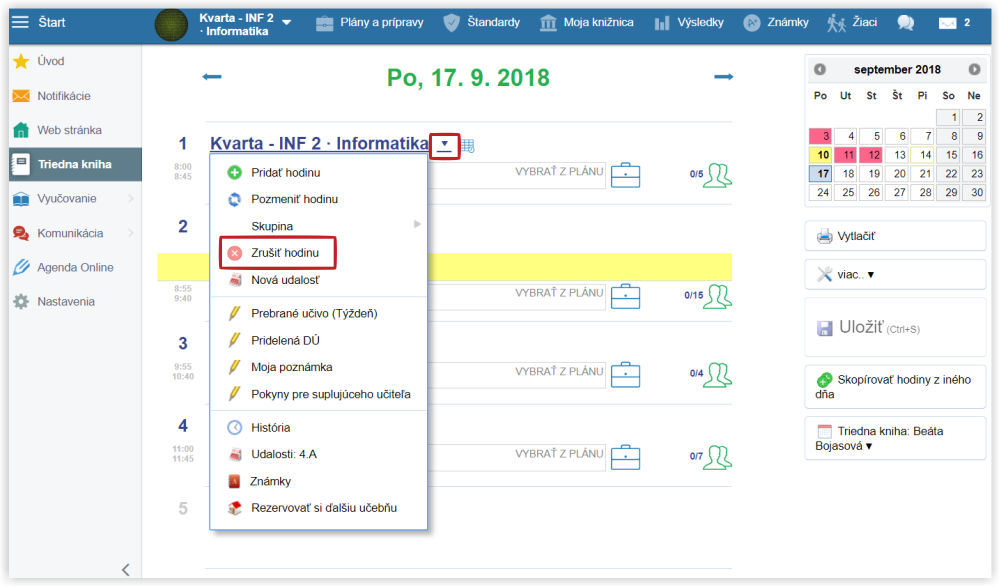Expand Komunikácia sidebar item
The width and height of the screenshot is (1000, 587).
click(x=75, y=233)
